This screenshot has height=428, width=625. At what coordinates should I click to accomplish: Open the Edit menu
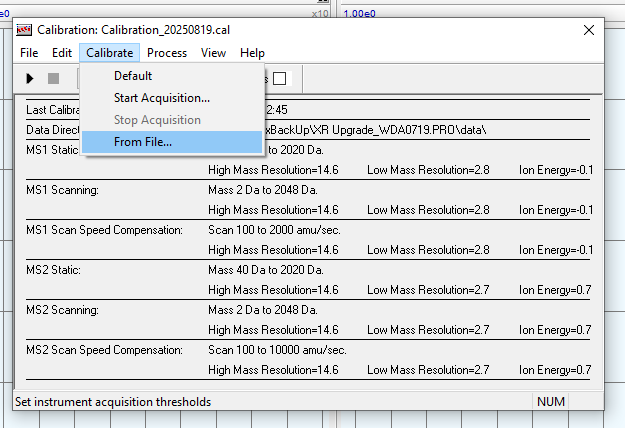(62, 53)
